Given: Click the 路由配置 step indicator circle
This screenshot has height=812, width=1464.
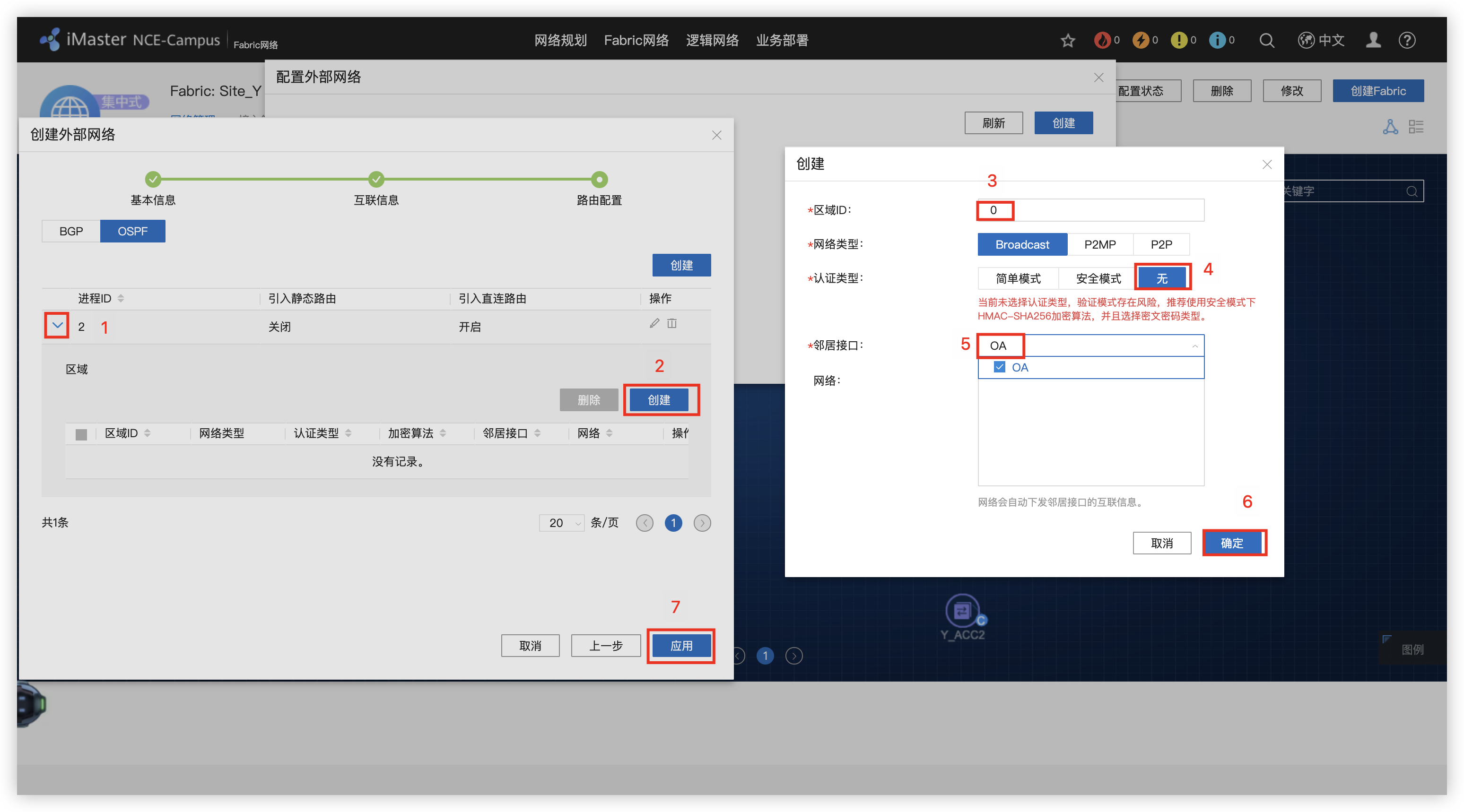Looking at the screenshot, I should pyautogui.click(x=599, y=180).
